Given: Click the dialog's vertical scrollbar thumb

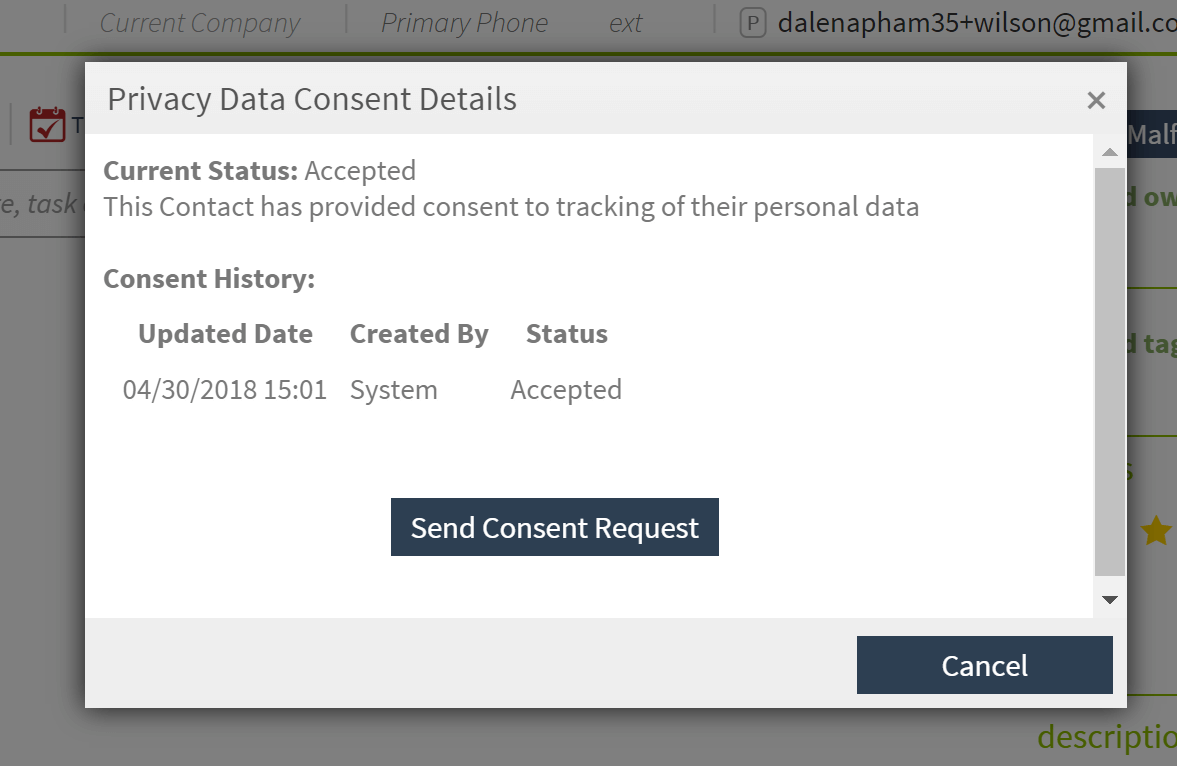Looking at the screenshot, I should pyautogui.click(x=1109, y=372).
